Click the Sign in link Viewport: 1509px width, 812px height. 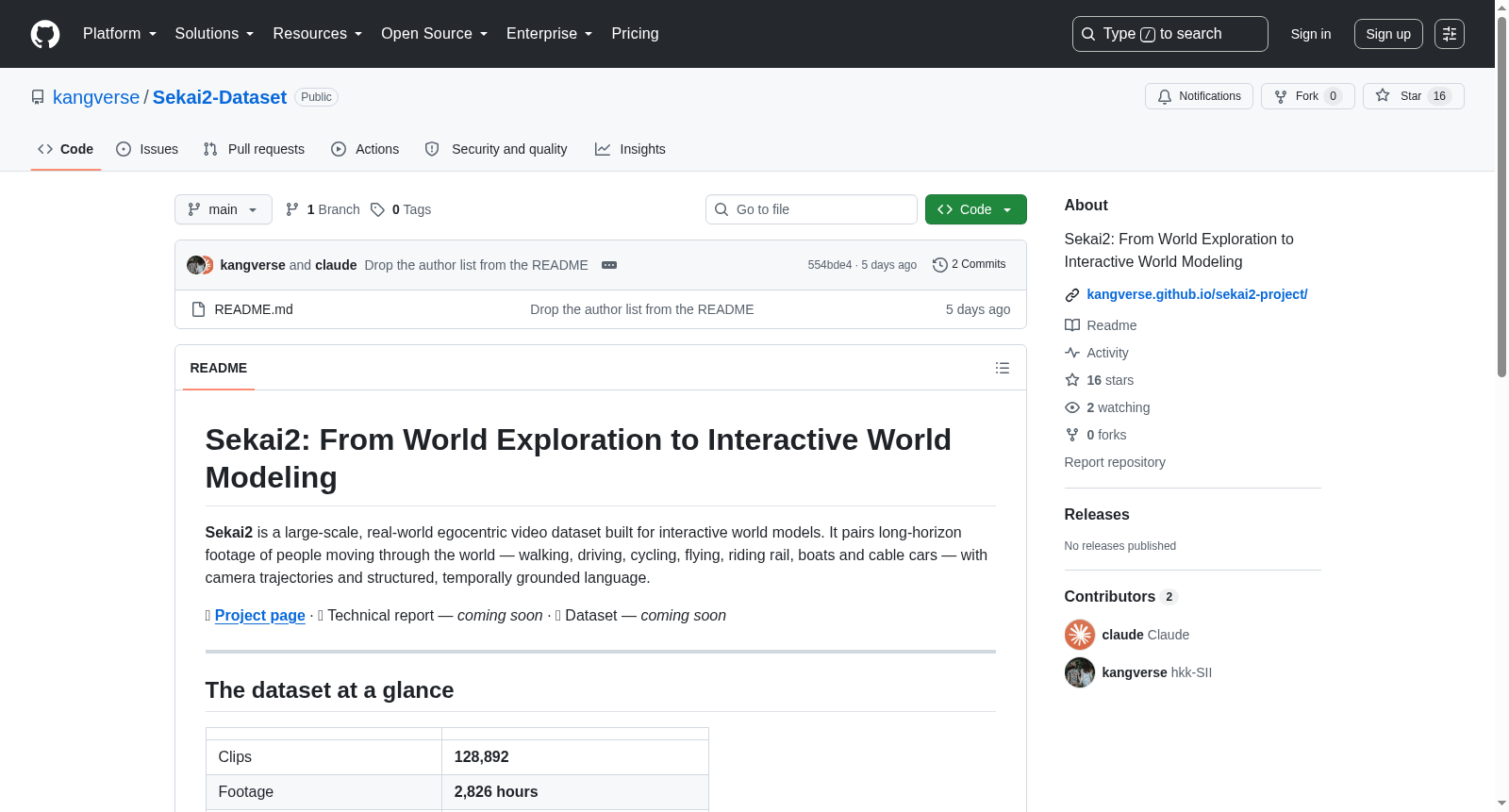click(1311, 34)
